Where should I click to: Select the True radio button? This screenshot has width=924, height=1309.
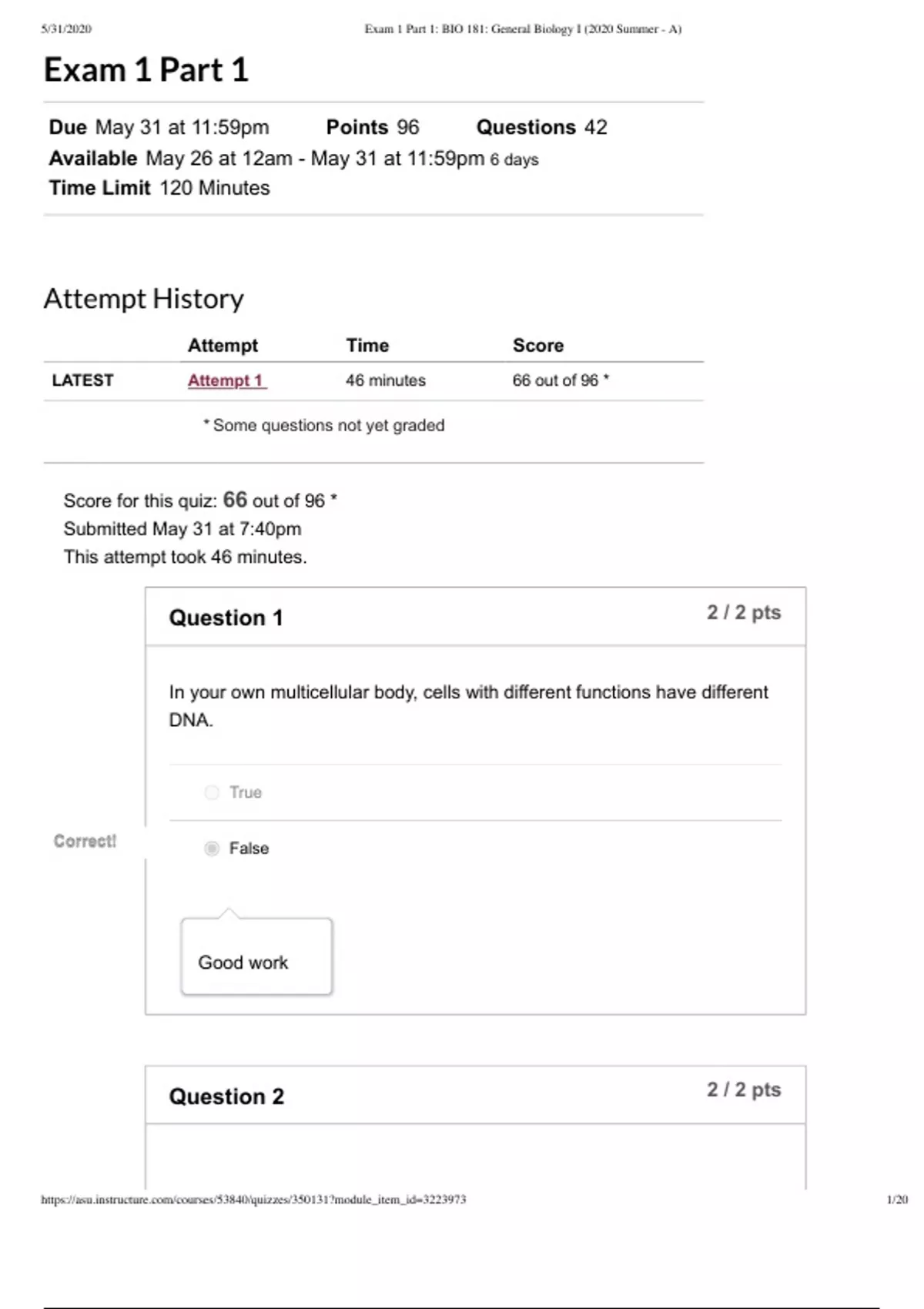(212, 792)
